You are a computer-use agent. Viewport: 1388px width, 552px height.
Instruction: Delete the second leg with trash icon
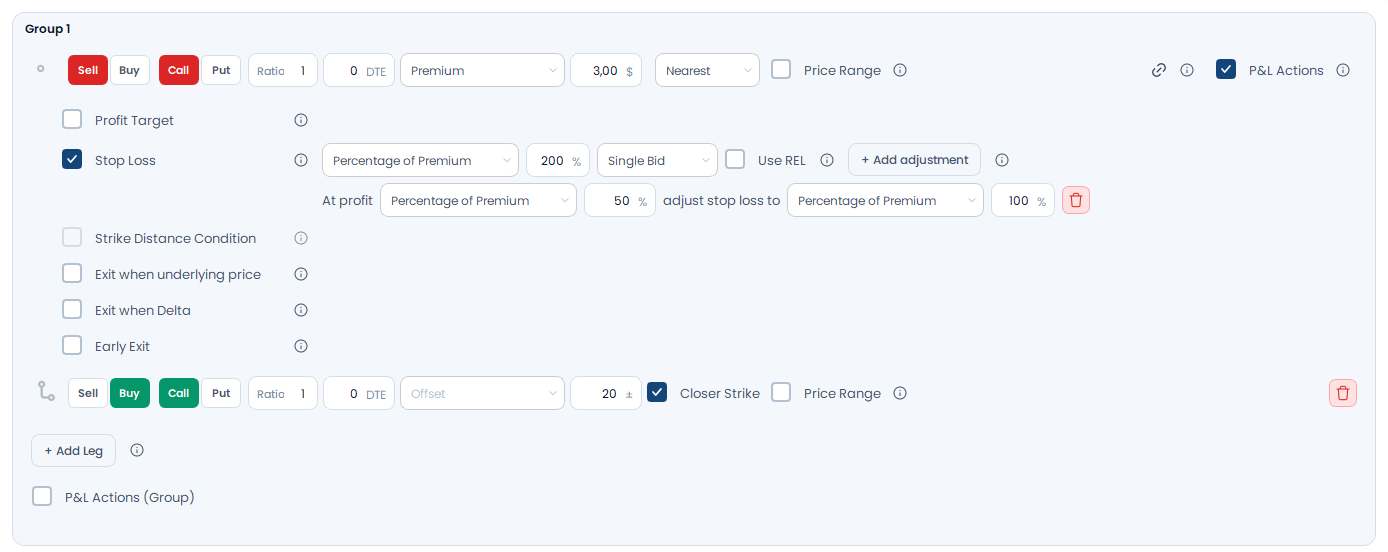tap(1343, 393)
